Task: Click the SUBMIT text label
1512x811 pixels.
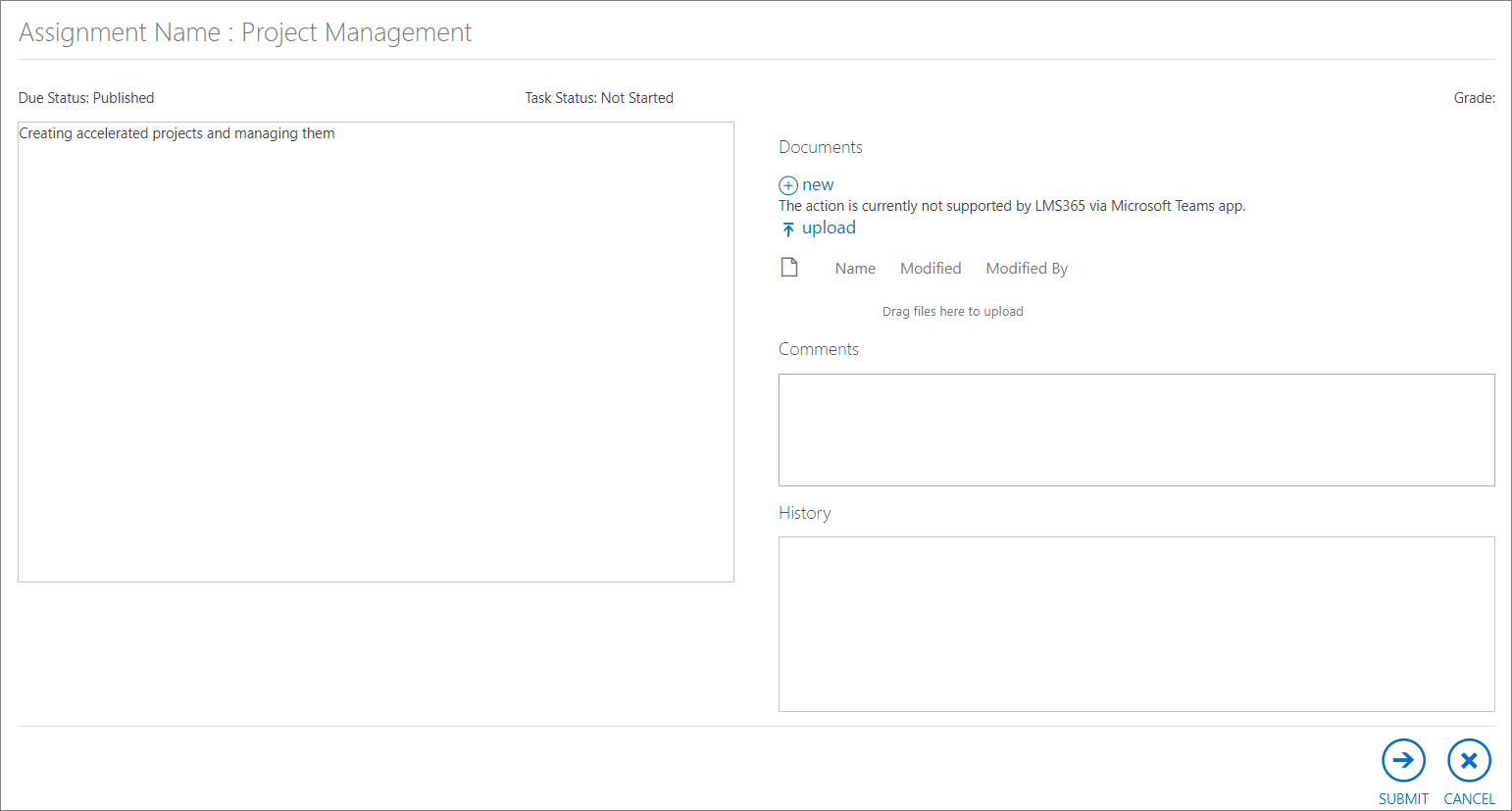Action: [x=1403, y=798]
